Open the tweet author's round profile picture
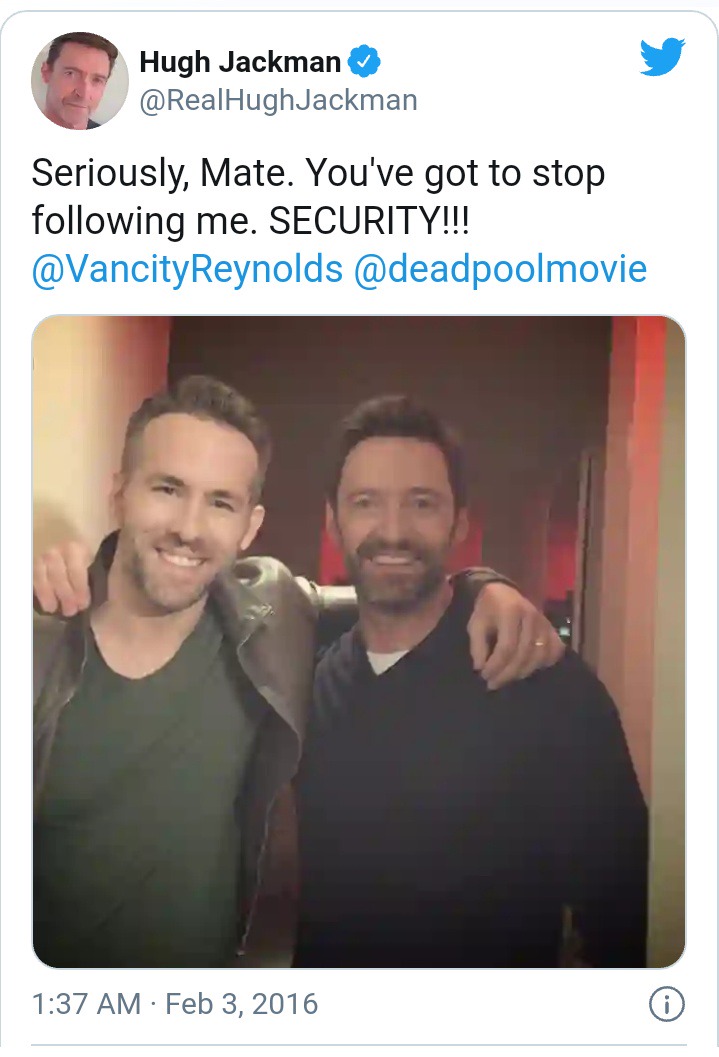Screen dimensions: 719x1057 (80, 80)
